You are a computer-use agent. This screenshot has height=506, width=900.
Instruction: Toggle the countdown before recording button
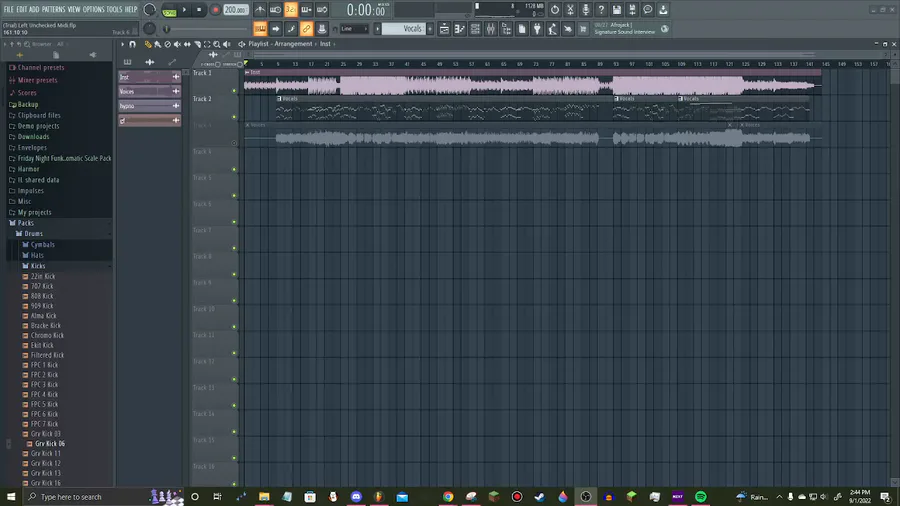pyautogui.click(x=291, y=10)
